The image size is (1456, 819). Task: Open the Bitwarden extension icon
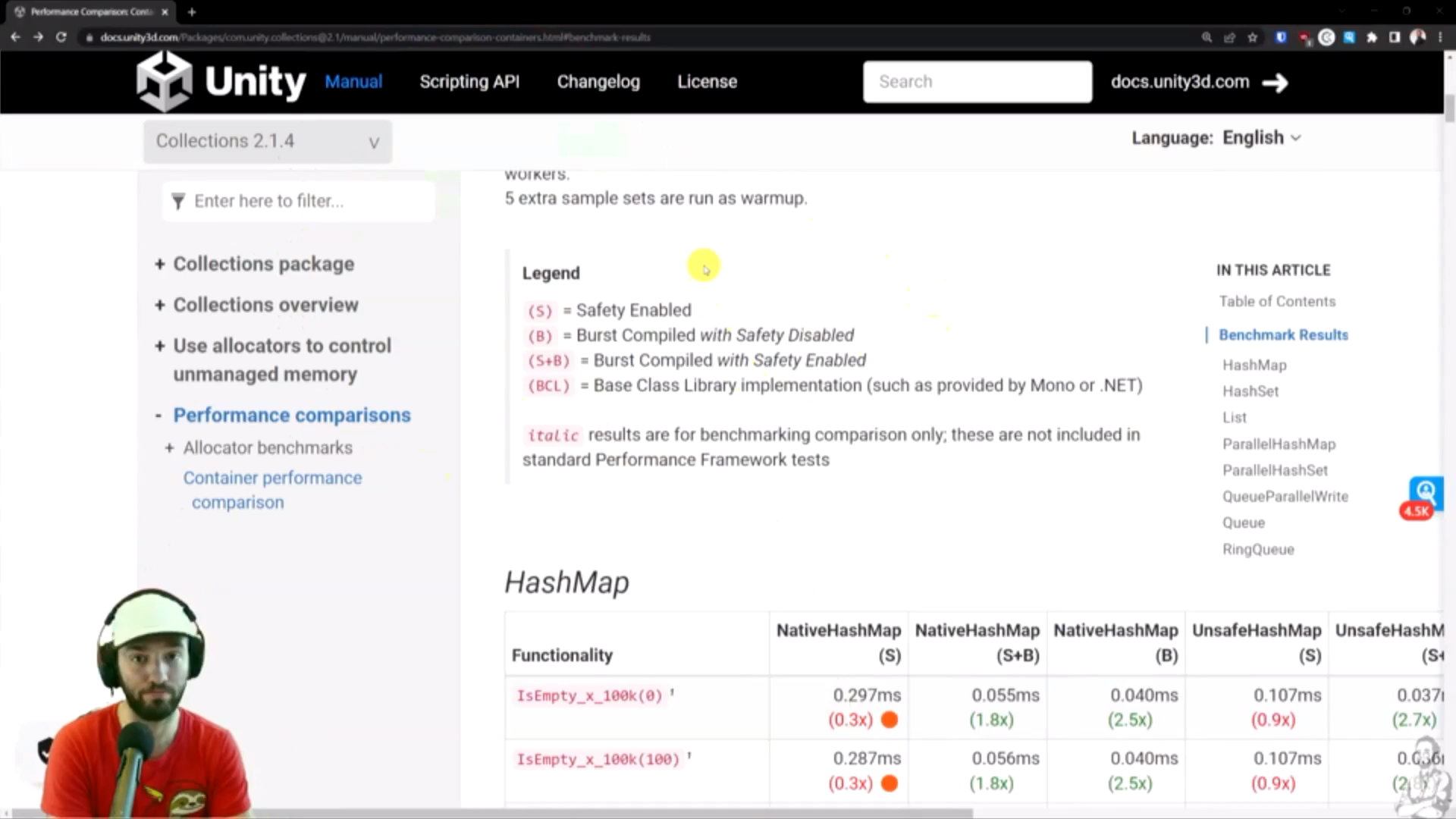[1281, 37]
